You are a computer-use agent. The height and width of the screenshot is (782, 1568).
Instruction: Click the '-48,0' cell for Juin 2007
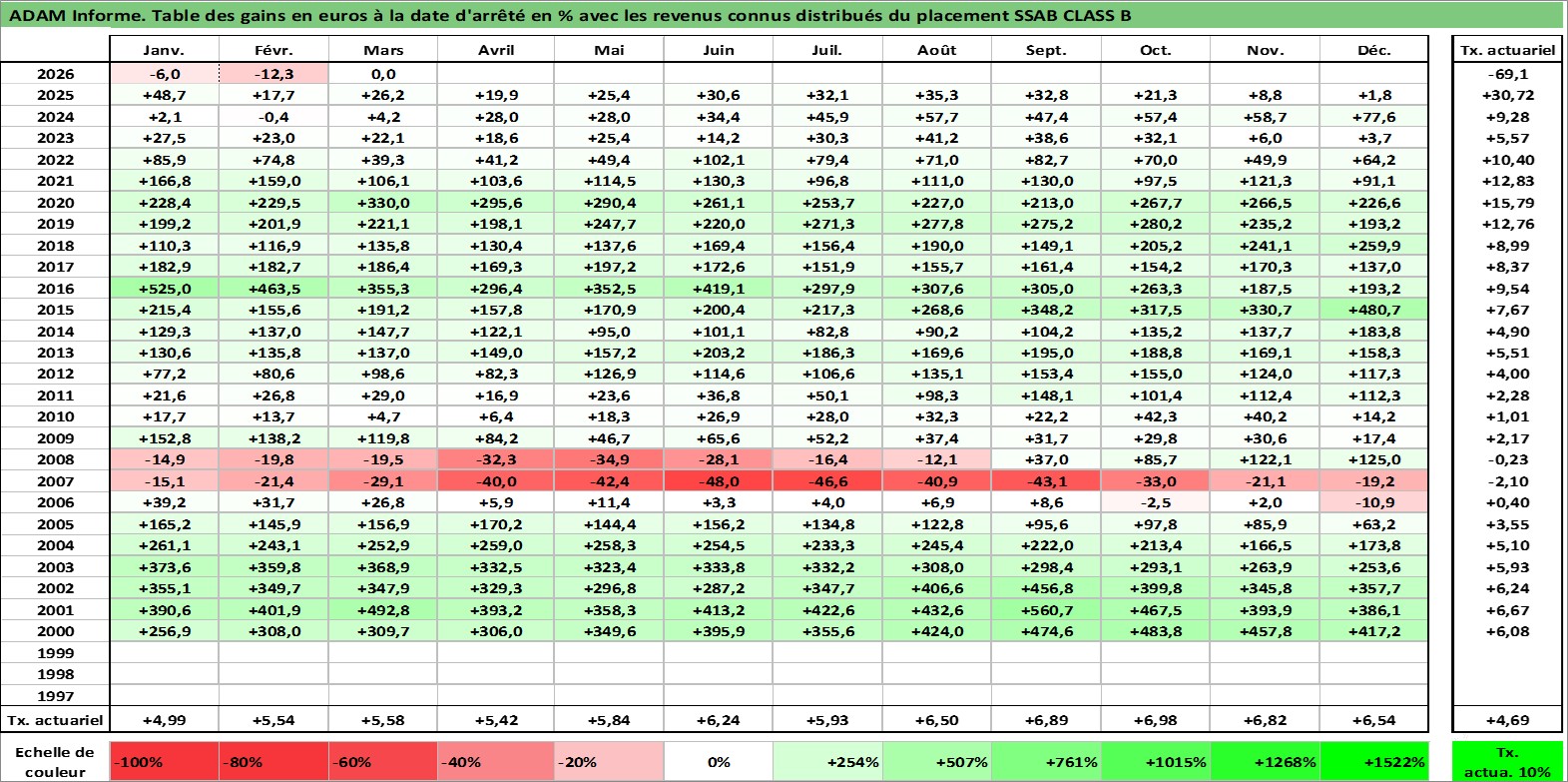tap(718, 481)
